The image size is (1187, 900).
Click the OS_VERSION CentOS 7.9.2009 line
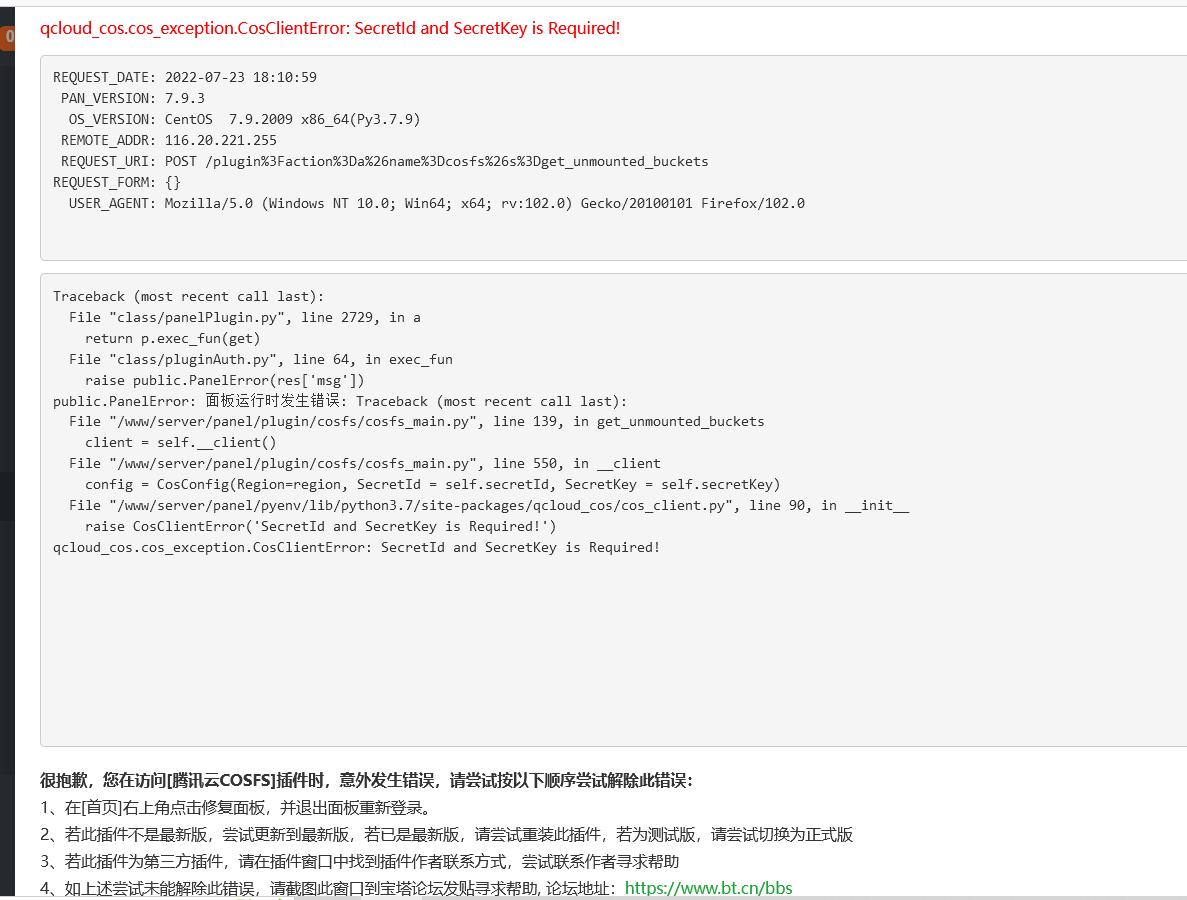tap(244, 120)
